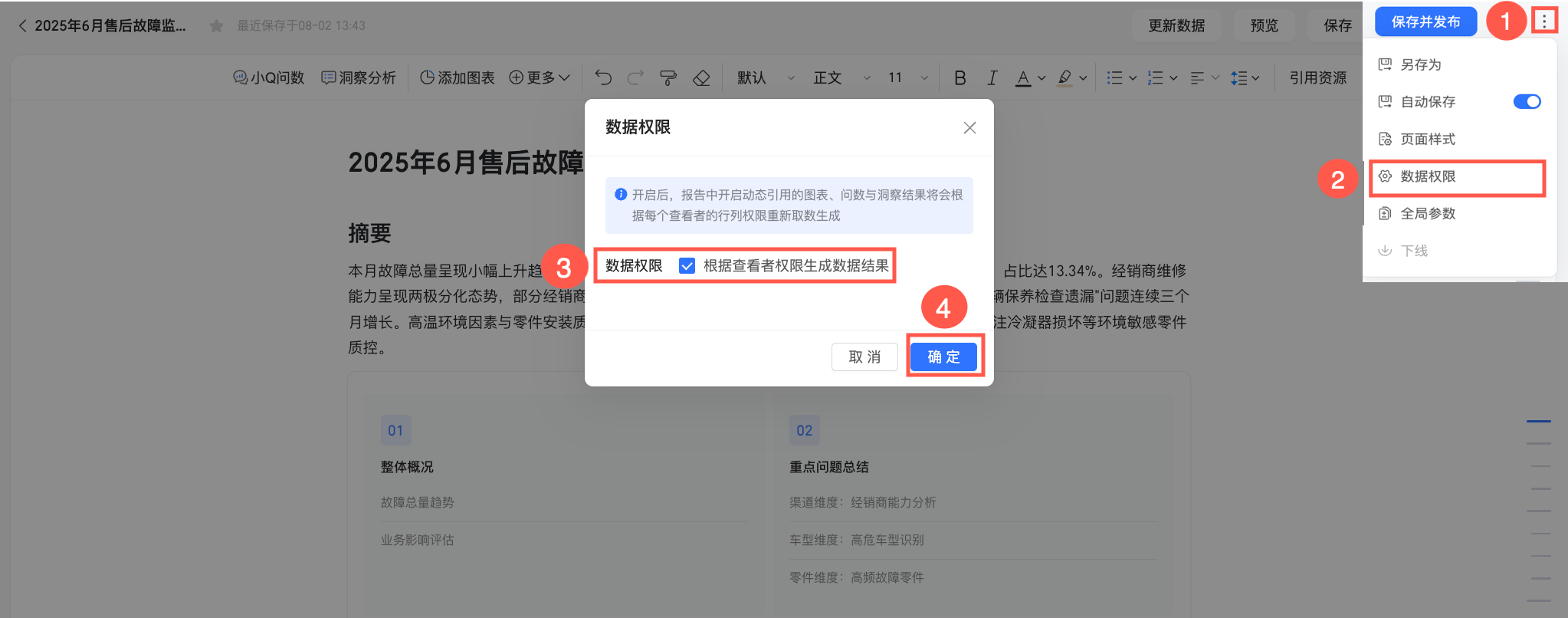Undo the last edit
This screenshot has height=618, width=1568.
tap(604, 77)
